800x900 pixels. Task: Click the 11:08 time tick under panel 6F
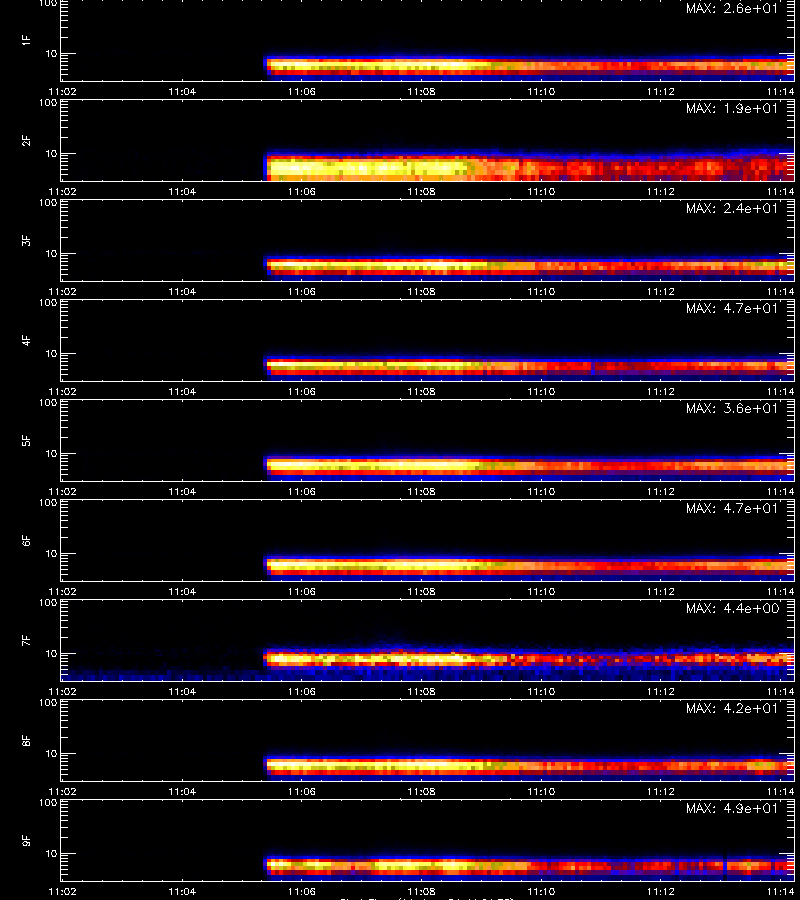pyautogui.click(x=421, y=591)
